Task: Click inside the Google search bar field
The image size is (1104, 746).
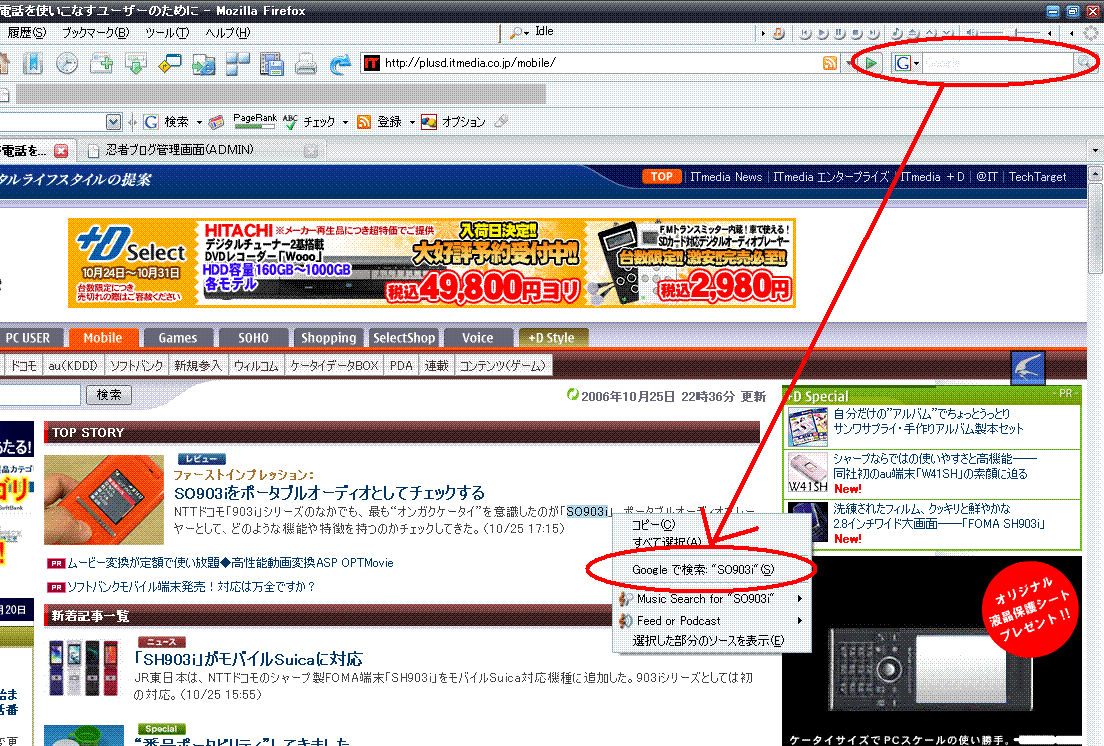Action: pos(998,63)
